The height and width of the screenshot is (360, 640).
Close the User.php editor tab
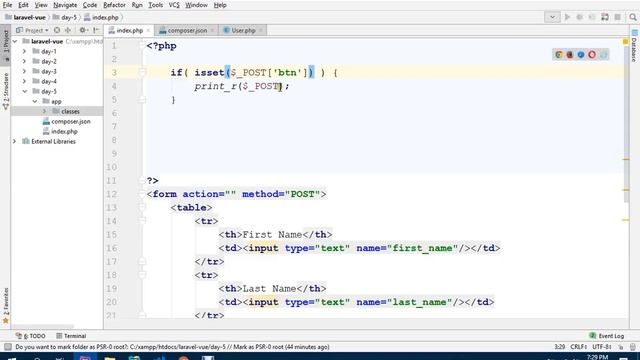click(260, 31)
